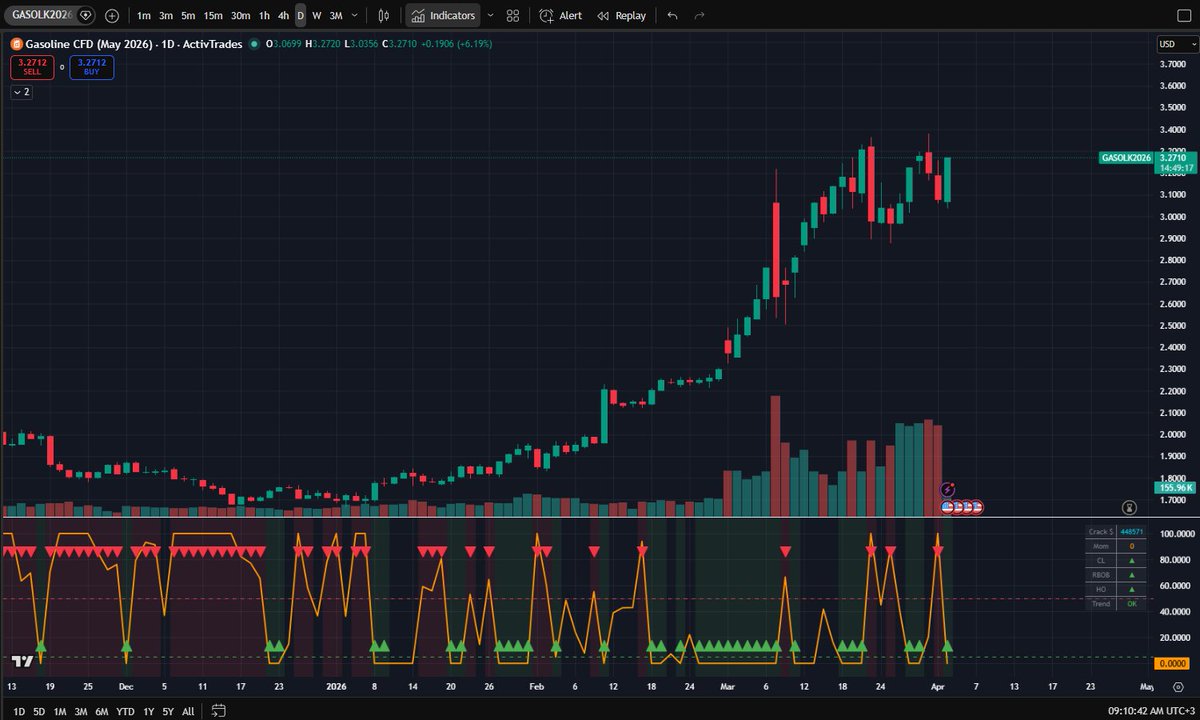Click the Gasoline CFD (May 2026) title
The height and width of the screenshot is (720, 1200).
point(89,44)
